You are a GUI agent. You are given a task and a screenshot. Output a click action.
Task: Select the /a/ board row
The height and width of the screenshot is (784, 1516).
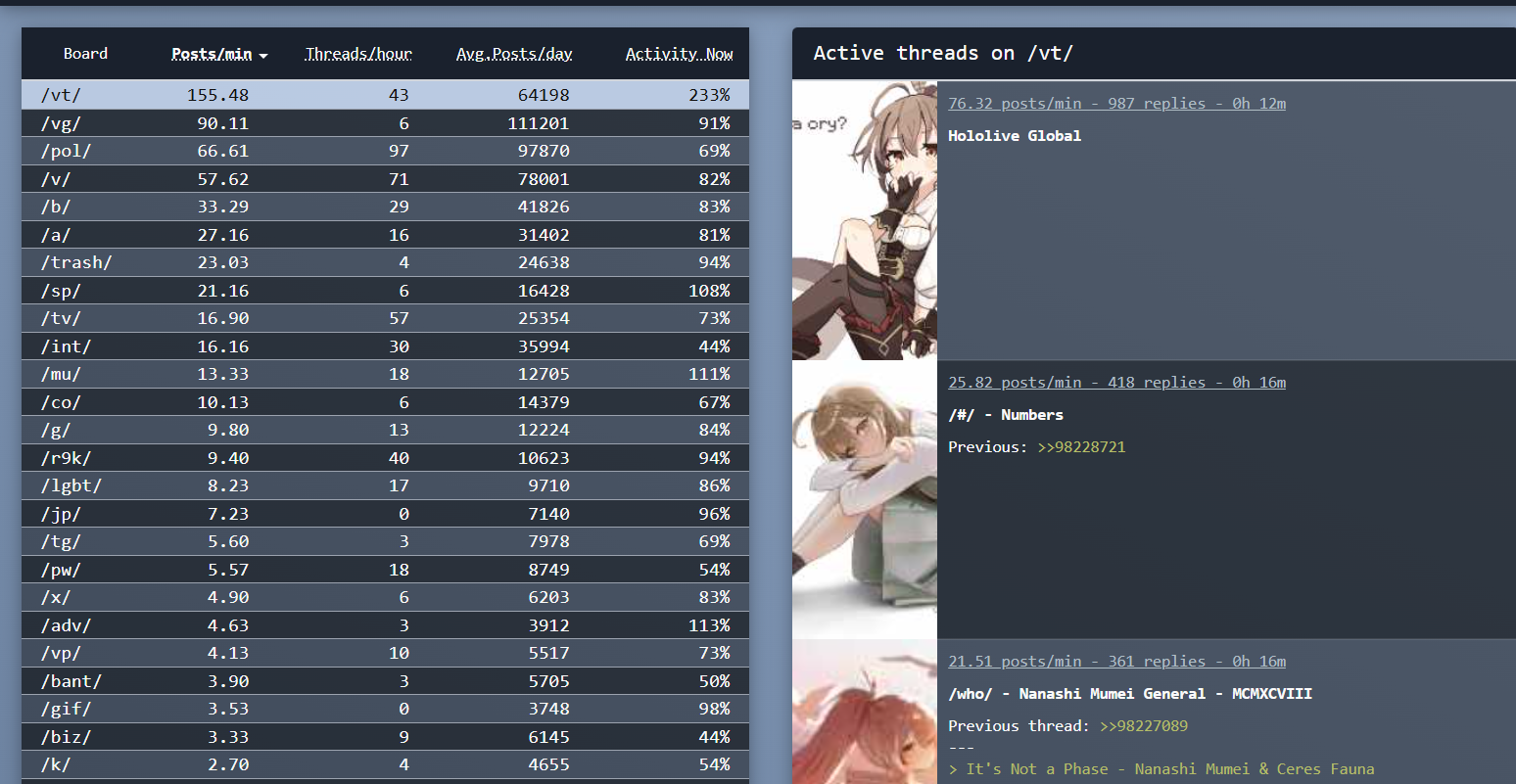pos(385,235)
